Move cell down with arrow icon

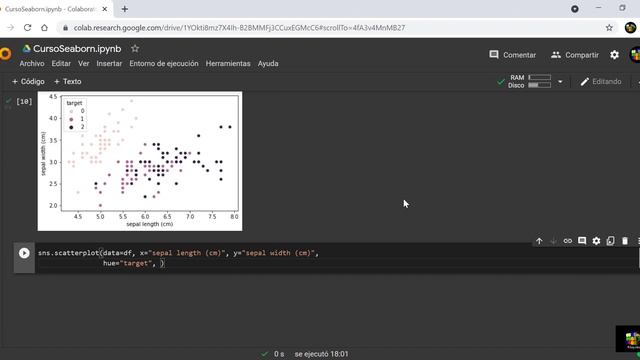tap(553, 241)
